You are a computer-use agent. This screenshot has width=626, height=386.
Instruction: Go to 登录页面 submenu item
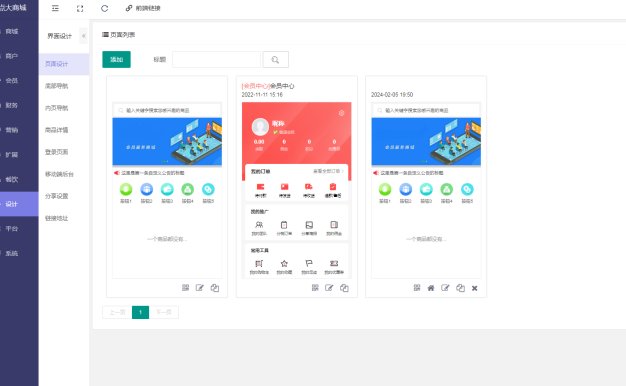point(56,152)
